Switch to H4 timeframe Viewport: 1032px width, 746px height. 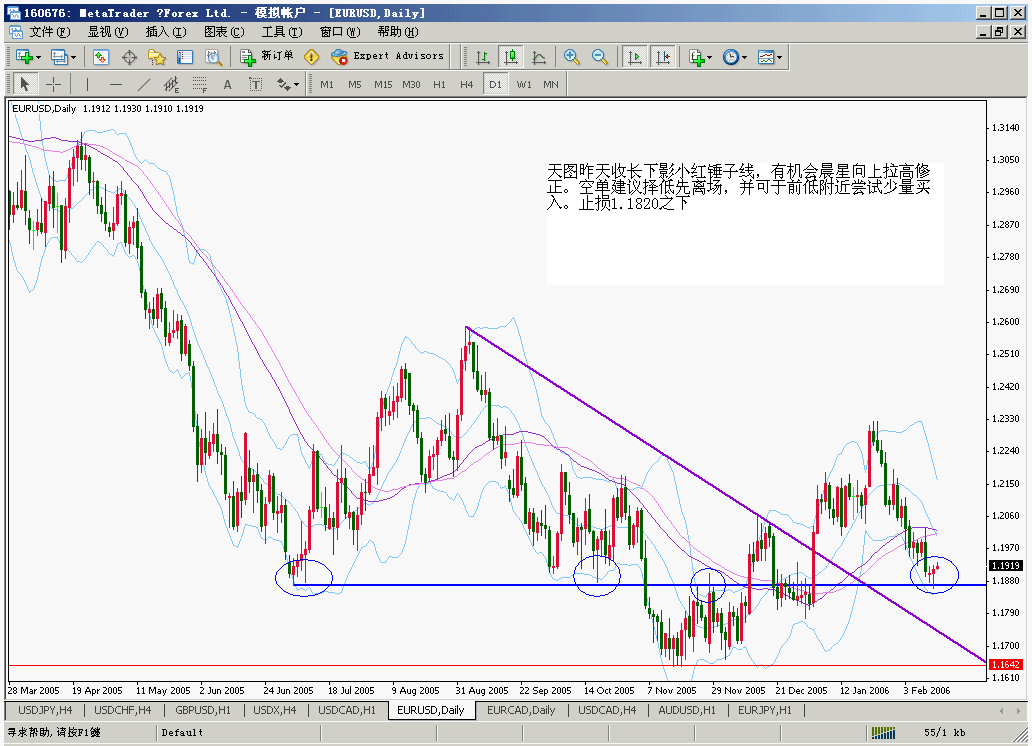pos(467,84)
